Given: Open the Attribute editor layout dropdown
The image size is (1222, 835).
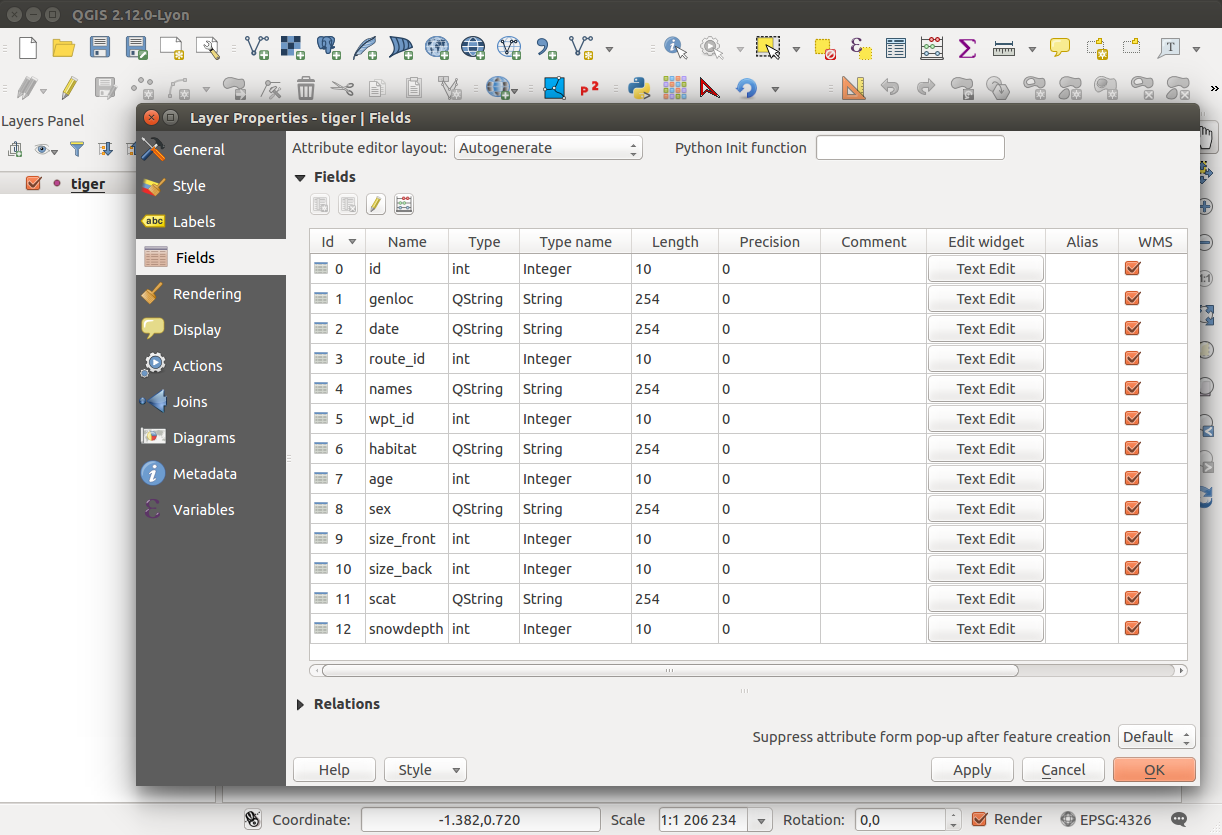Looking at the screenshot, I should click(x=548, y=147).
